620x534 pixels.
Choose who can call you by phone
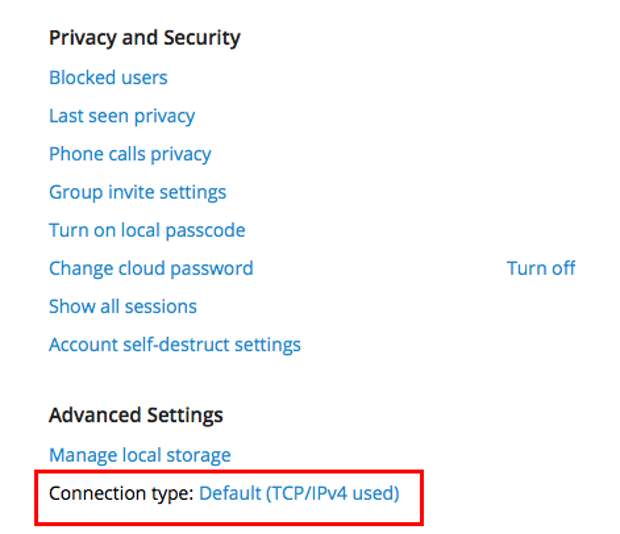[130, 154]
